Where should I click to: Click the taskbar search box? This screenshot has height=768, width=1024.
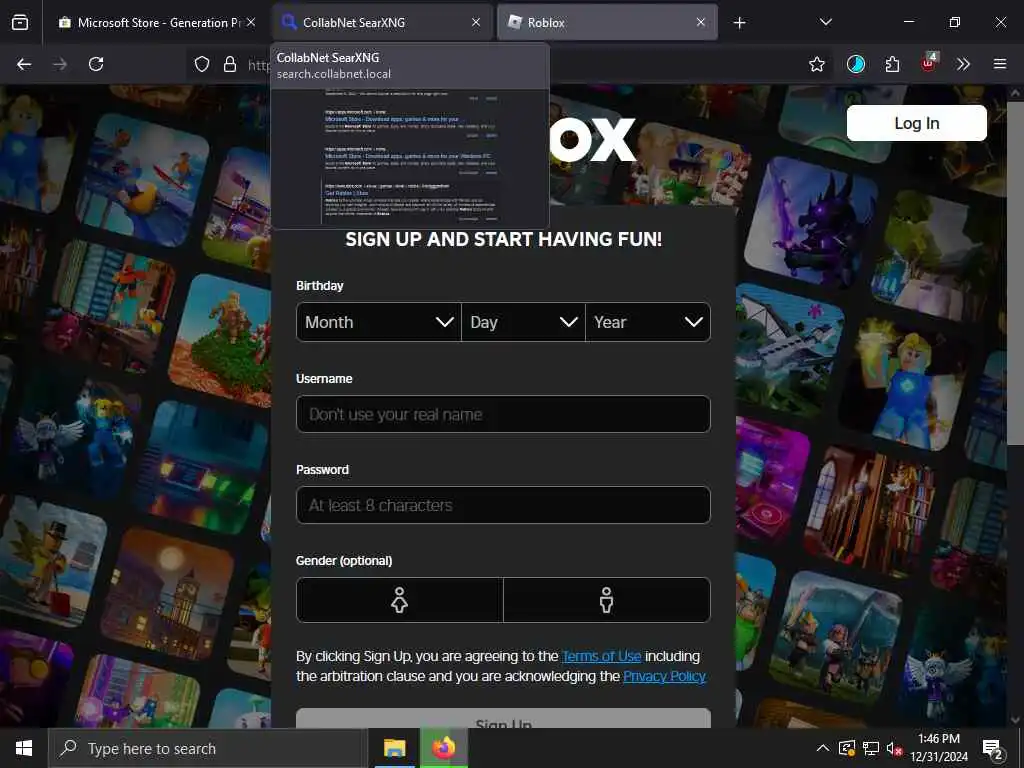click(208, 748)
